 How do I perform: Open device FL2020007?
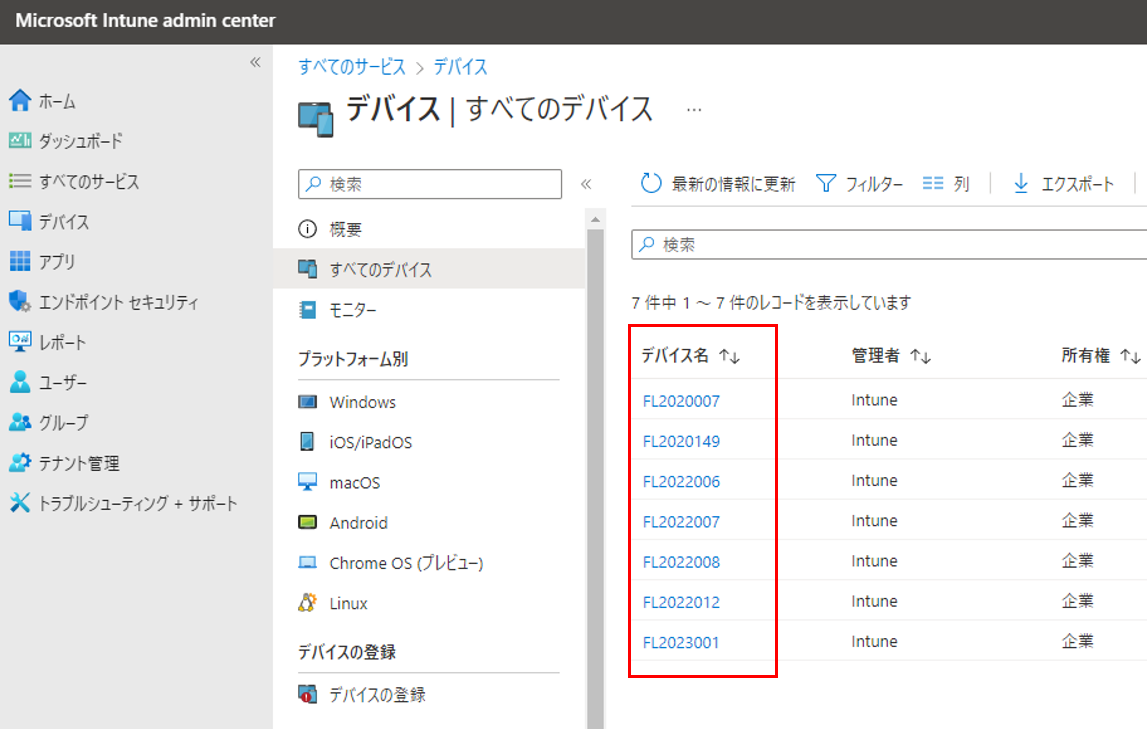coord(681,401)
